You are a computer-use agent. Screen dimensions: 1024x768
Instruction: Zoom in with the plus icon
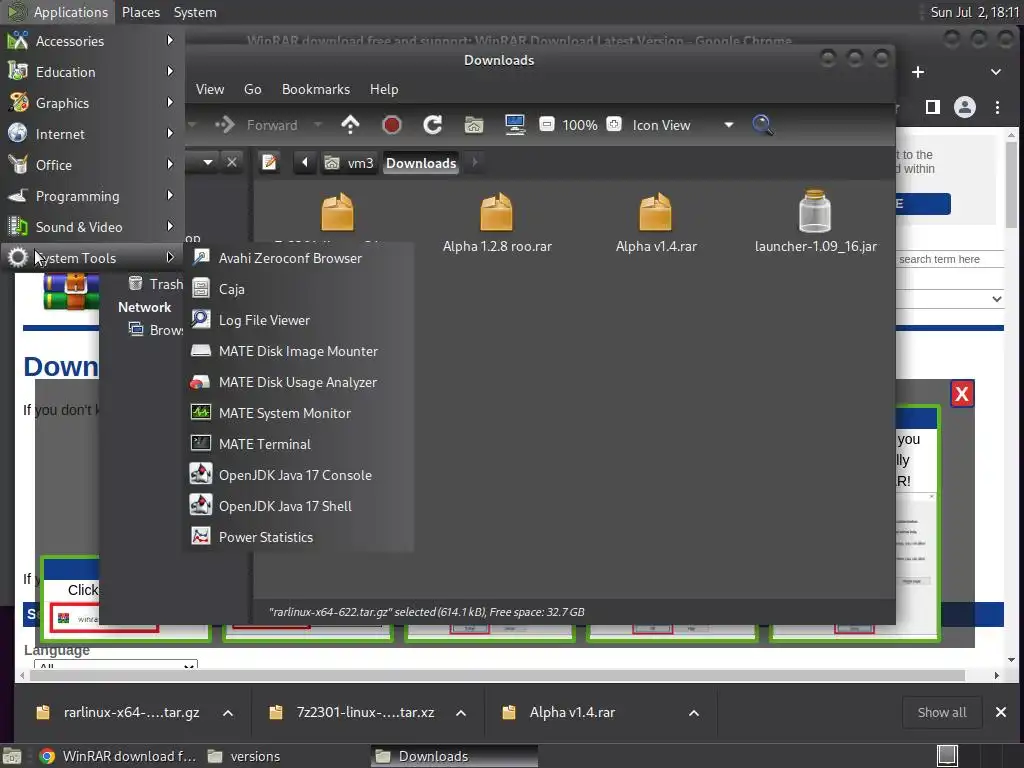[614, 124]
